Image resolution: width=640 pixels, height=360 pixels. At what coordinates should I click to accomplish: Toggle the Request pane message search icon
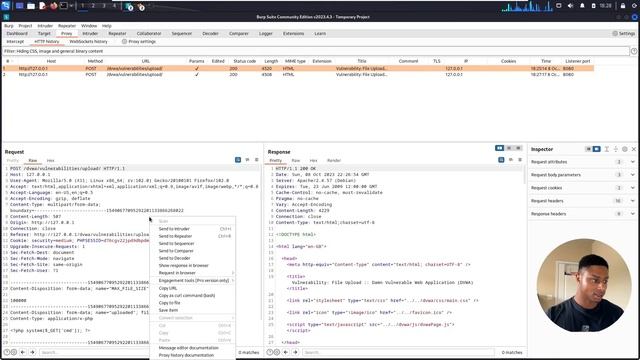click(x=238, y=160)
